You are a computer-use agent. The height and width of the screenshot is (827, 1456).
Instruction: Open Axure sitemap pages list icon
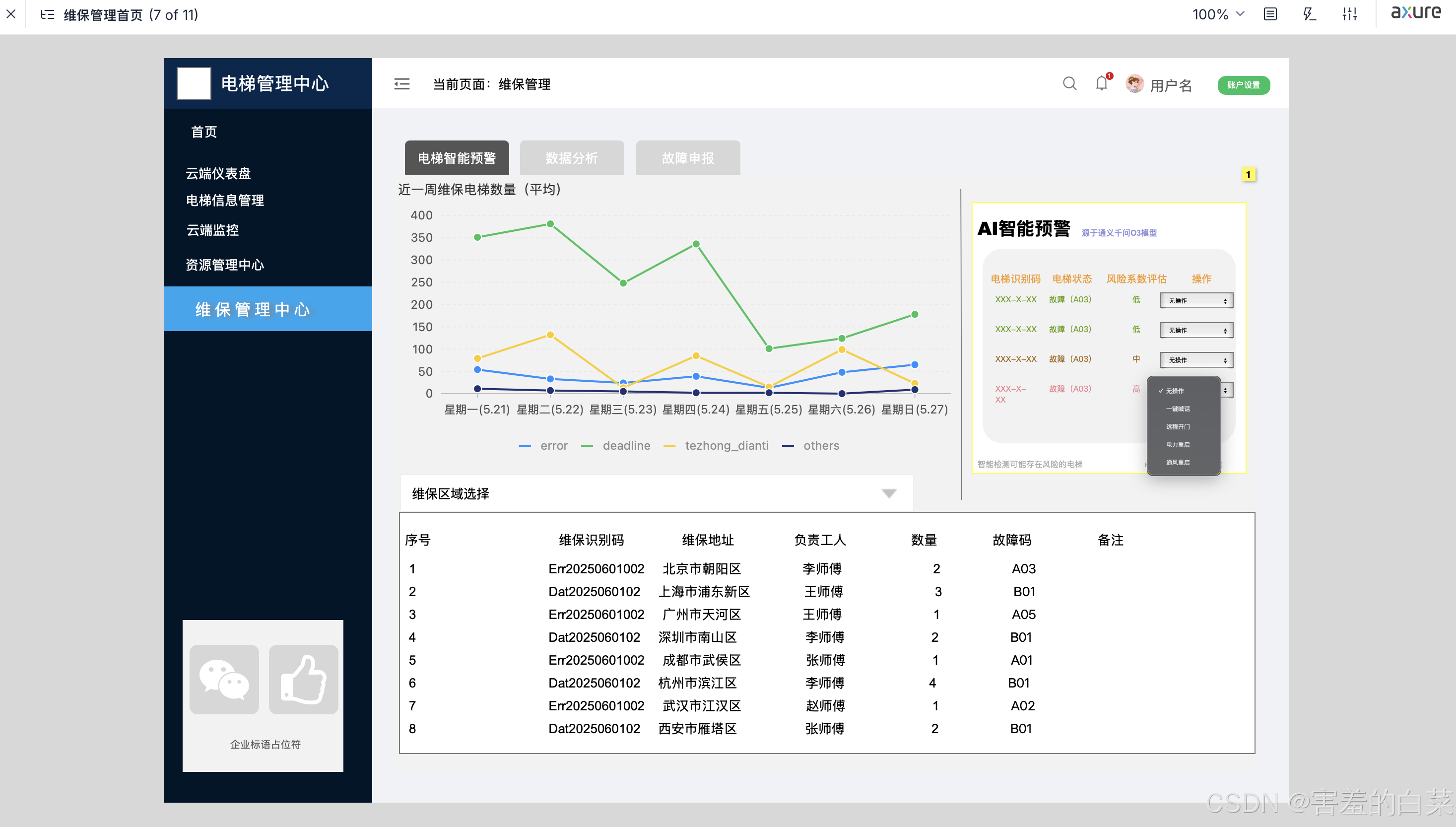[x=48, y=14]
